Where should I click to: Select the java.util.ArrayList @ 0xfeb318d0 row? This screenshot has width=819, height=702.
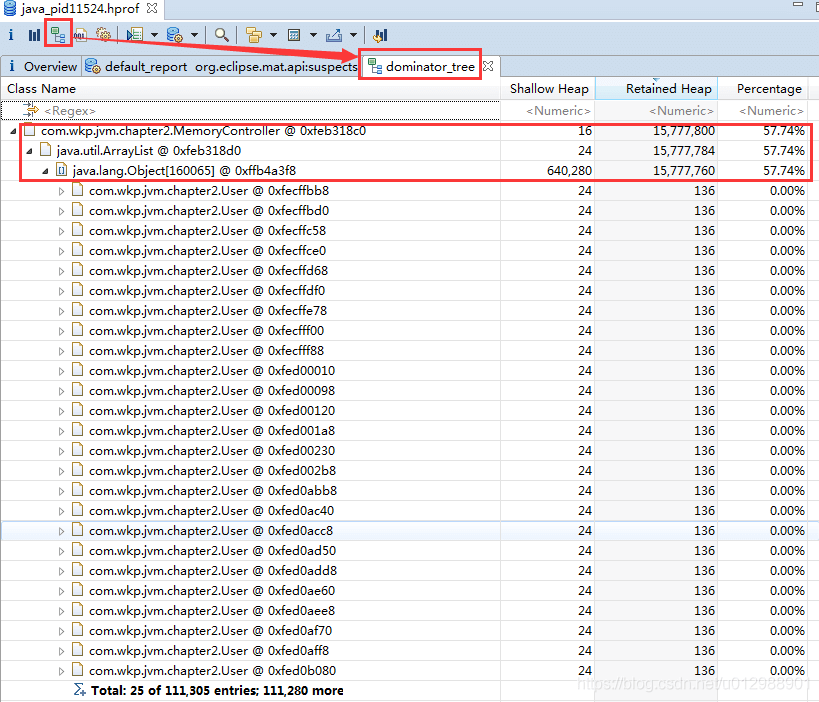(x=405, y=150)
